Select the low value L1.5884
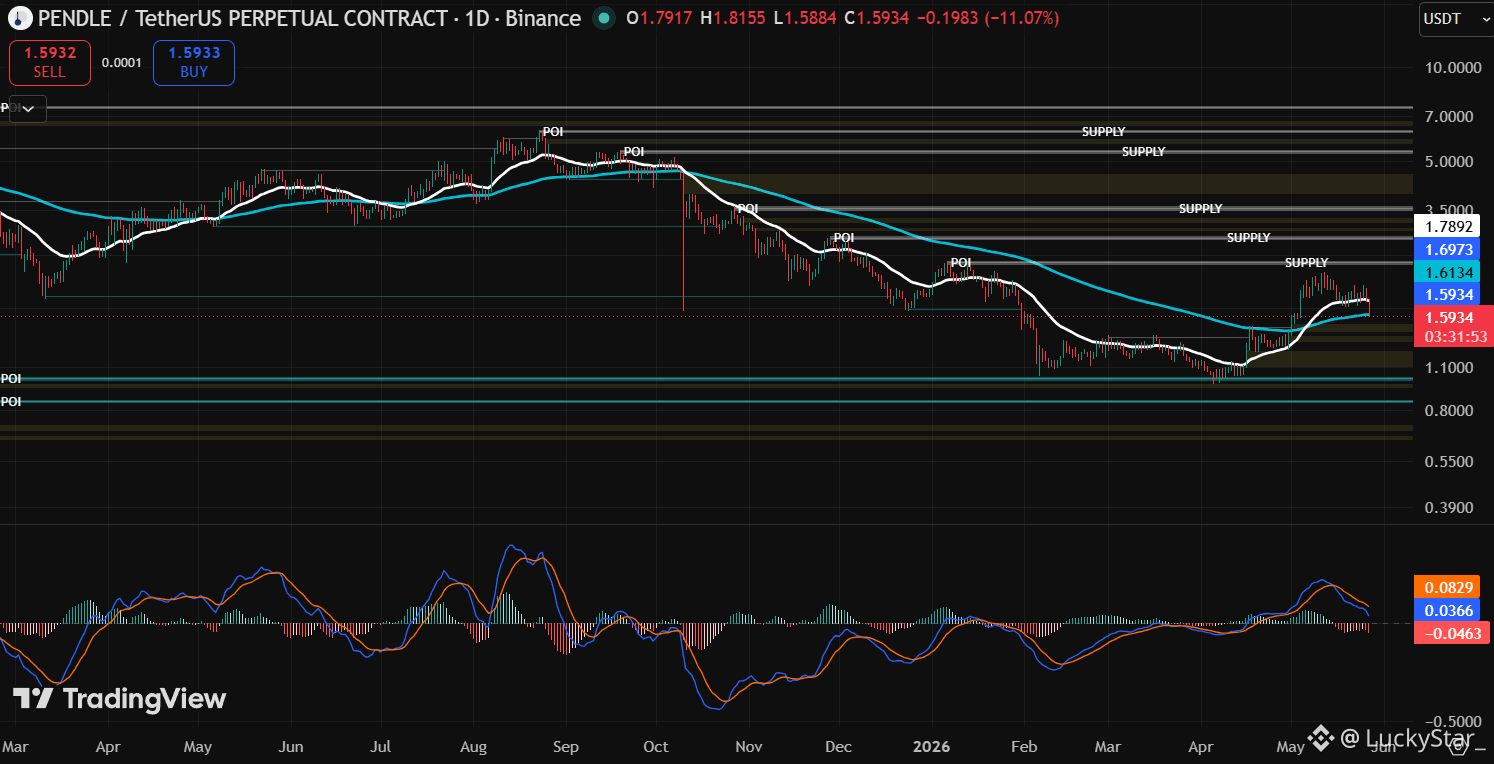This screenshot has width=1494, height=764. [807, 18]
